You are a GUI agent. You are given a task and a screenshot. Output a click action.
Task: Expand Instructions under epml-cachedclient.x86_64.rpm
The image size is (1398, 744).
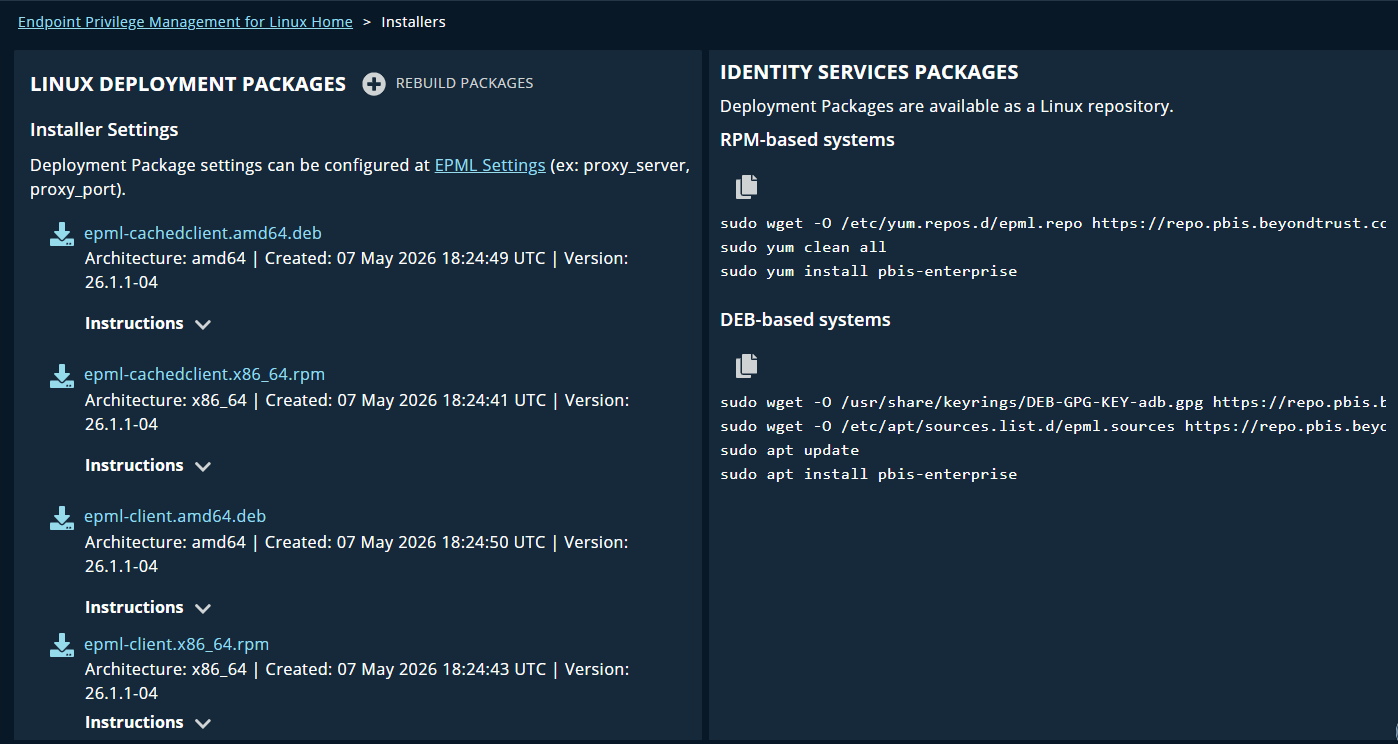click(x=148, y=465)
